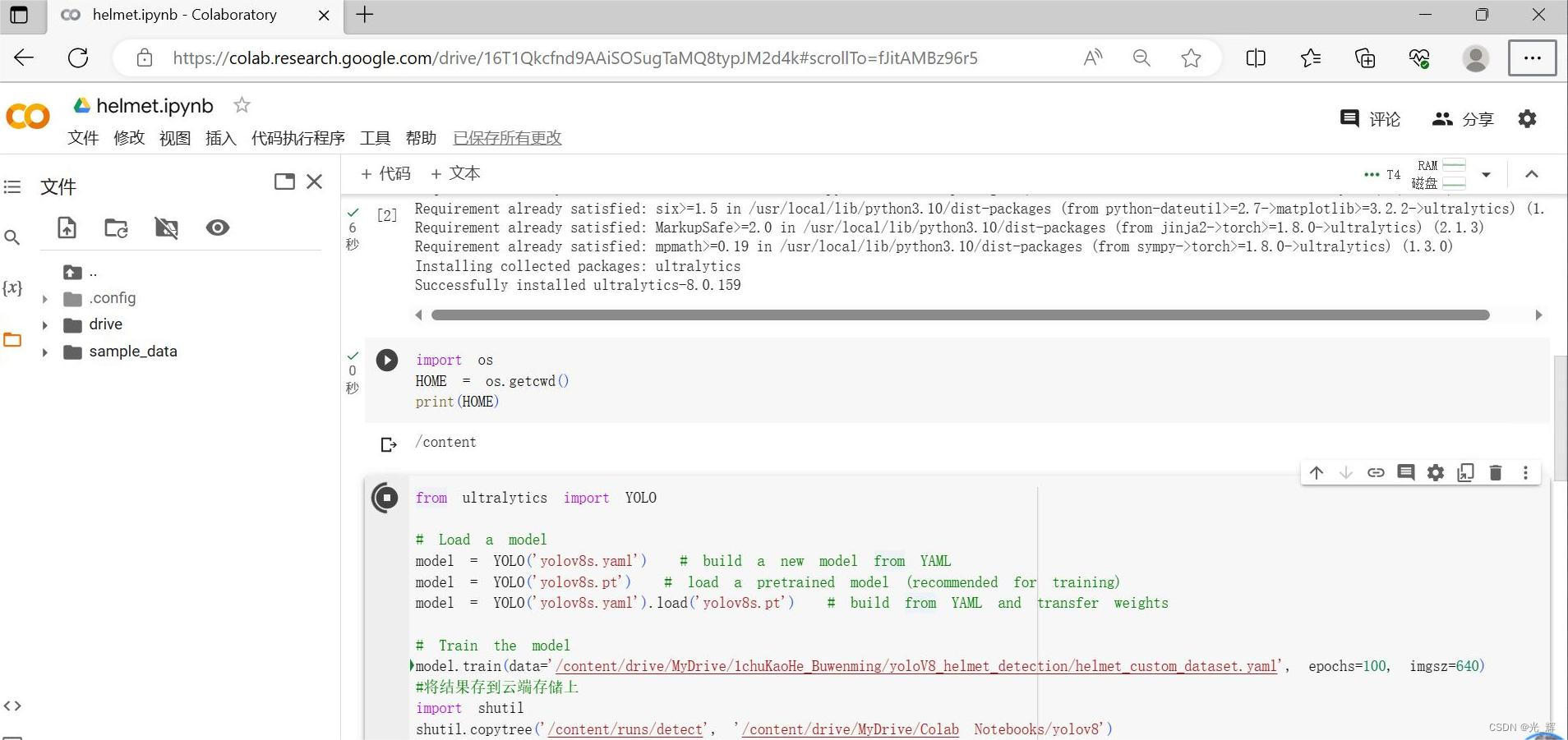Click the RAM and disk usage indicator
This screenshot has height=740, width=1568.
pos(1438,174)
